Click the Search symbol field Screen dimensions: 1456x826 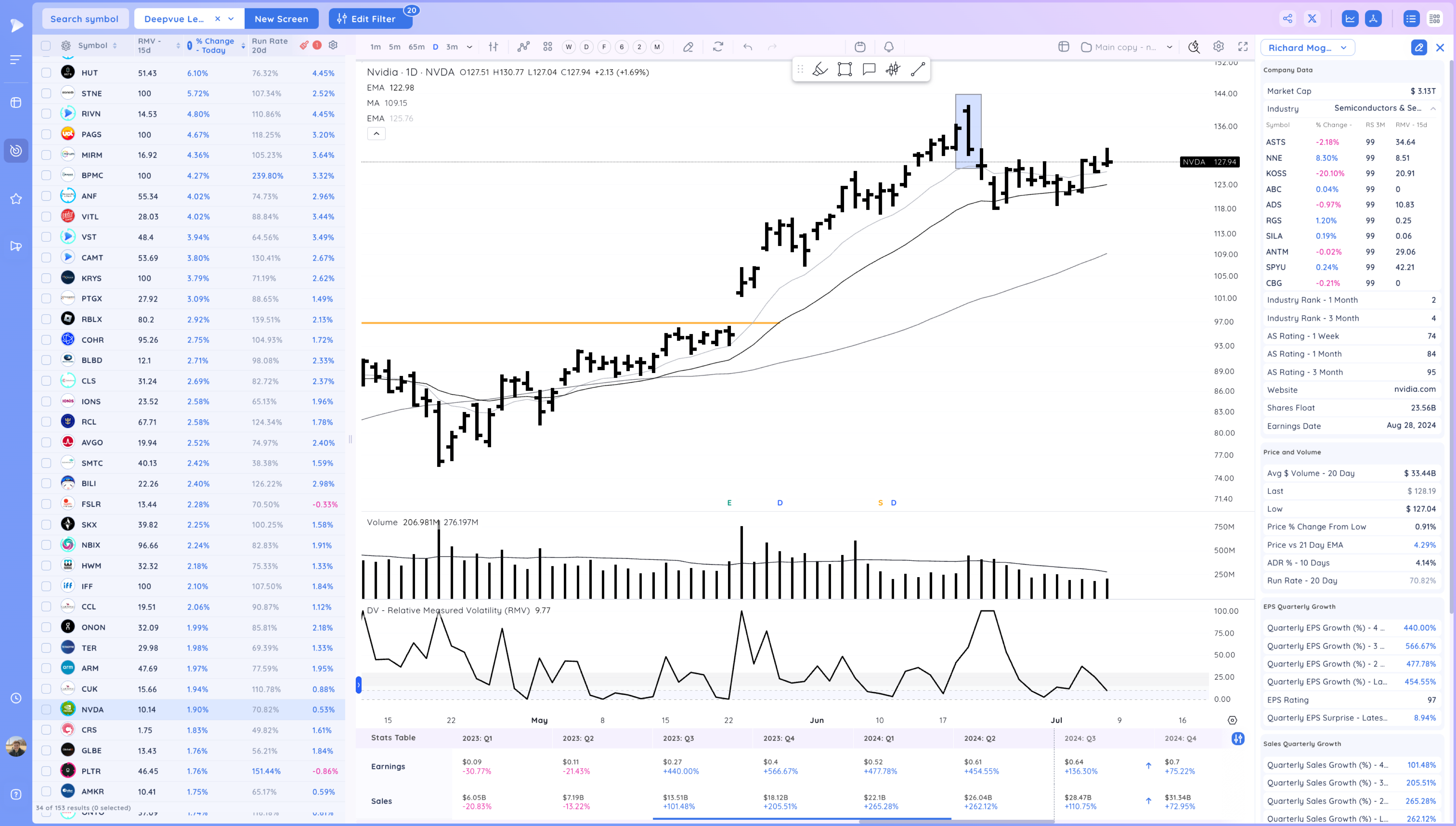(84, 19)
